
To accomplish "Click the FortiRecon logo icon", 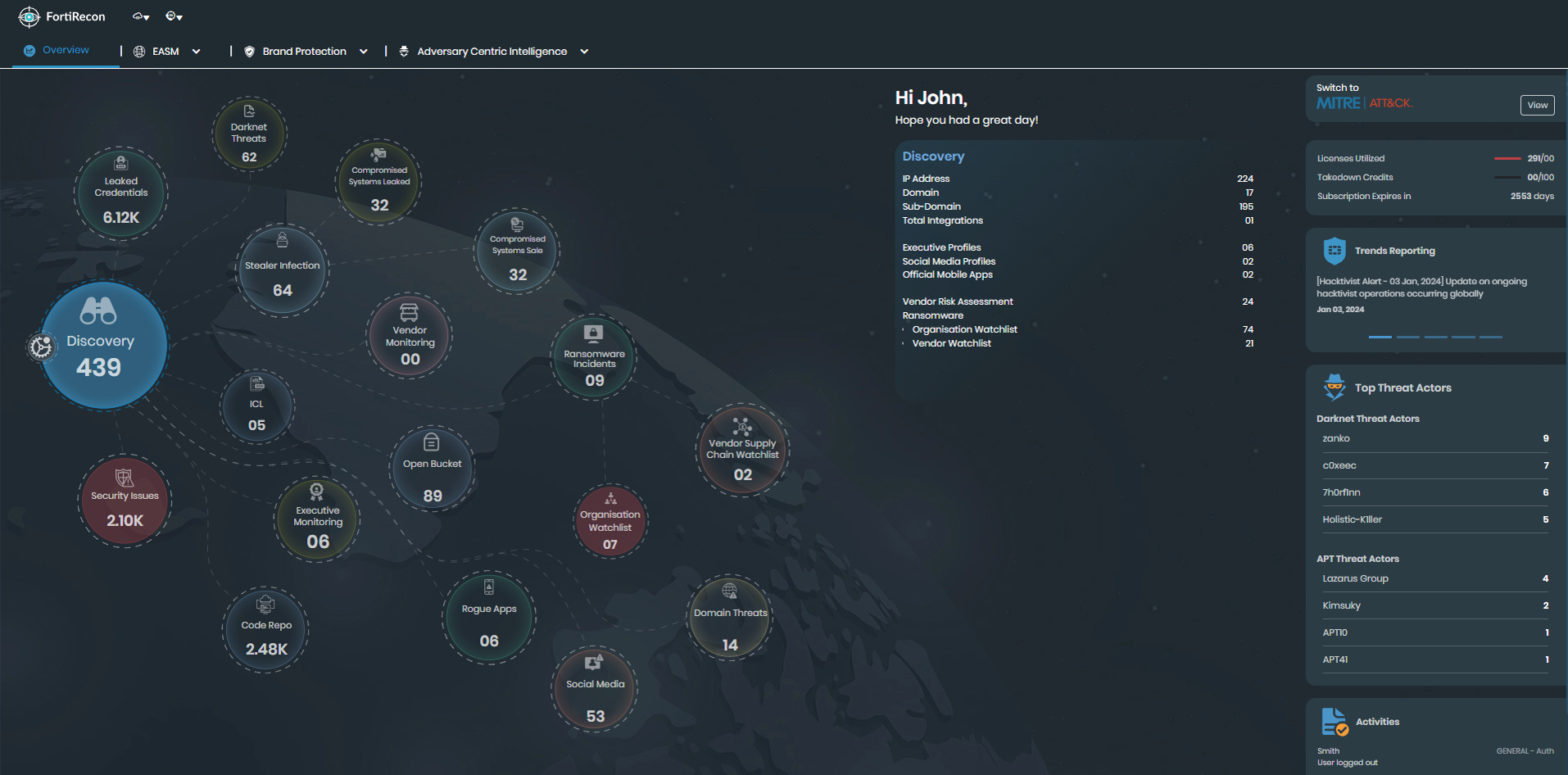I will pyautogui.click(x=29, y=16).
